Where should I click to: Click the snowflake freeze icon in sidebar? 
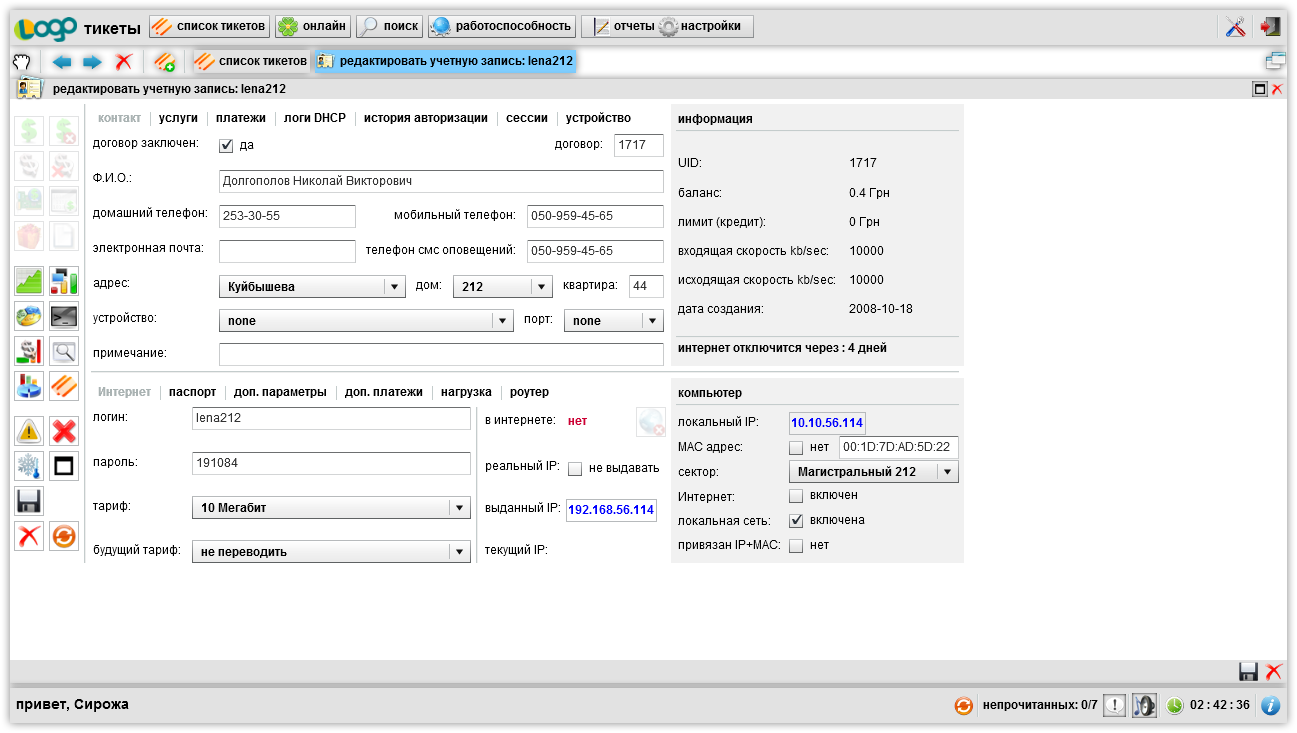(x=29, y=466)
